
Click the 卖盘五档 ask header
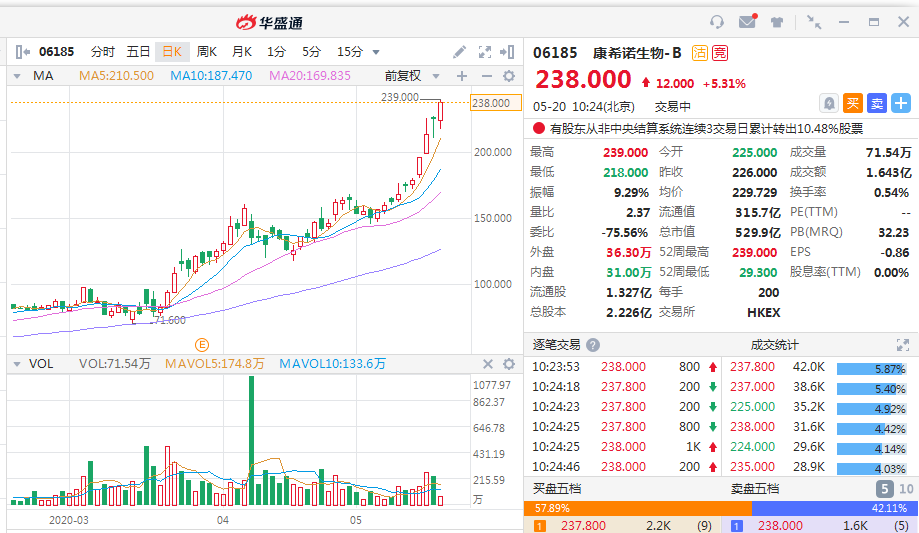[x=755, y=488]
